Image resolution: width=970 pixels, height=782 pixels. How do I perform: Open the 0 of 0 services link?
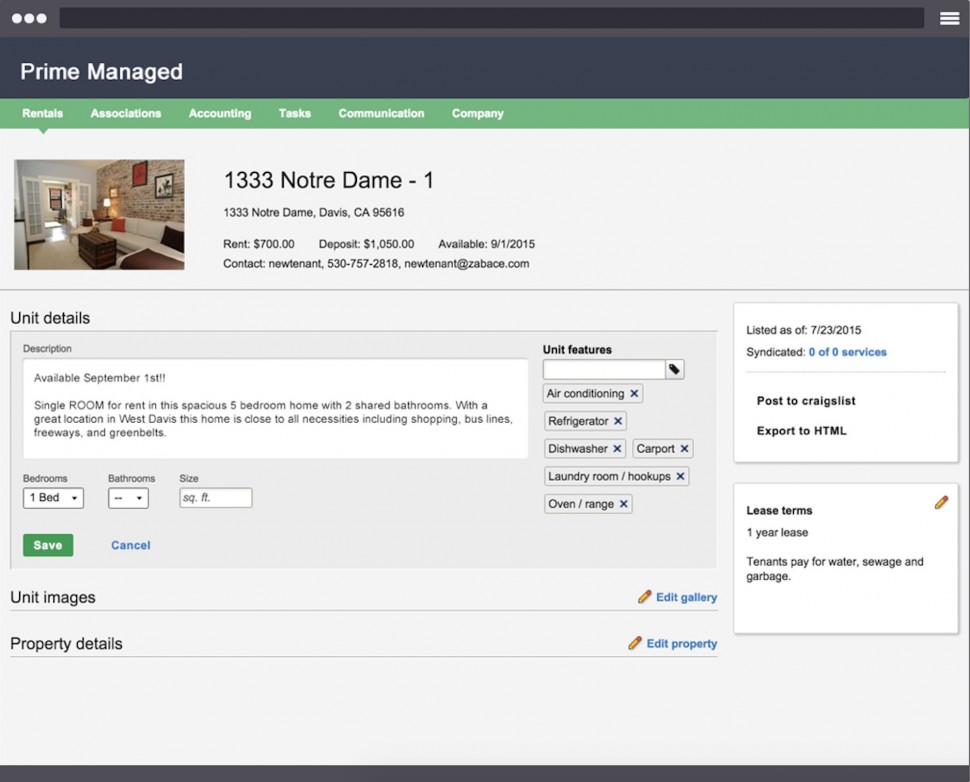[847, 352]
